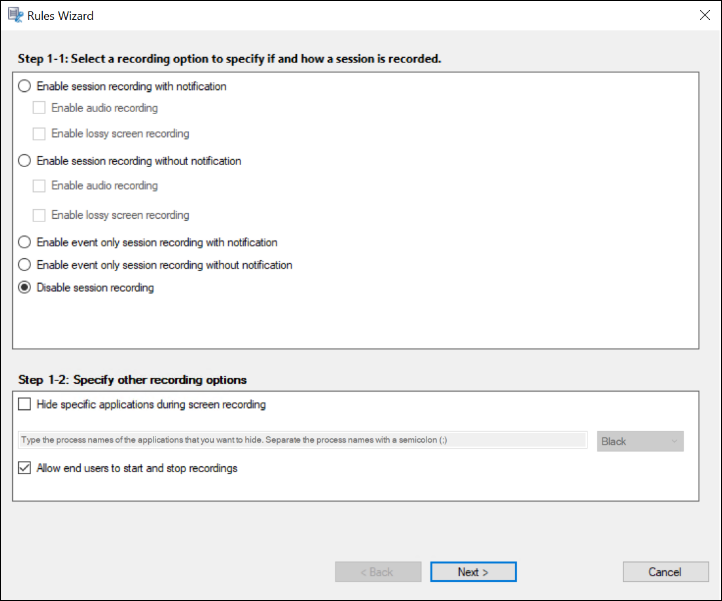Enable Hide specific applications during screen recording
722x601 pixels.
25,405
